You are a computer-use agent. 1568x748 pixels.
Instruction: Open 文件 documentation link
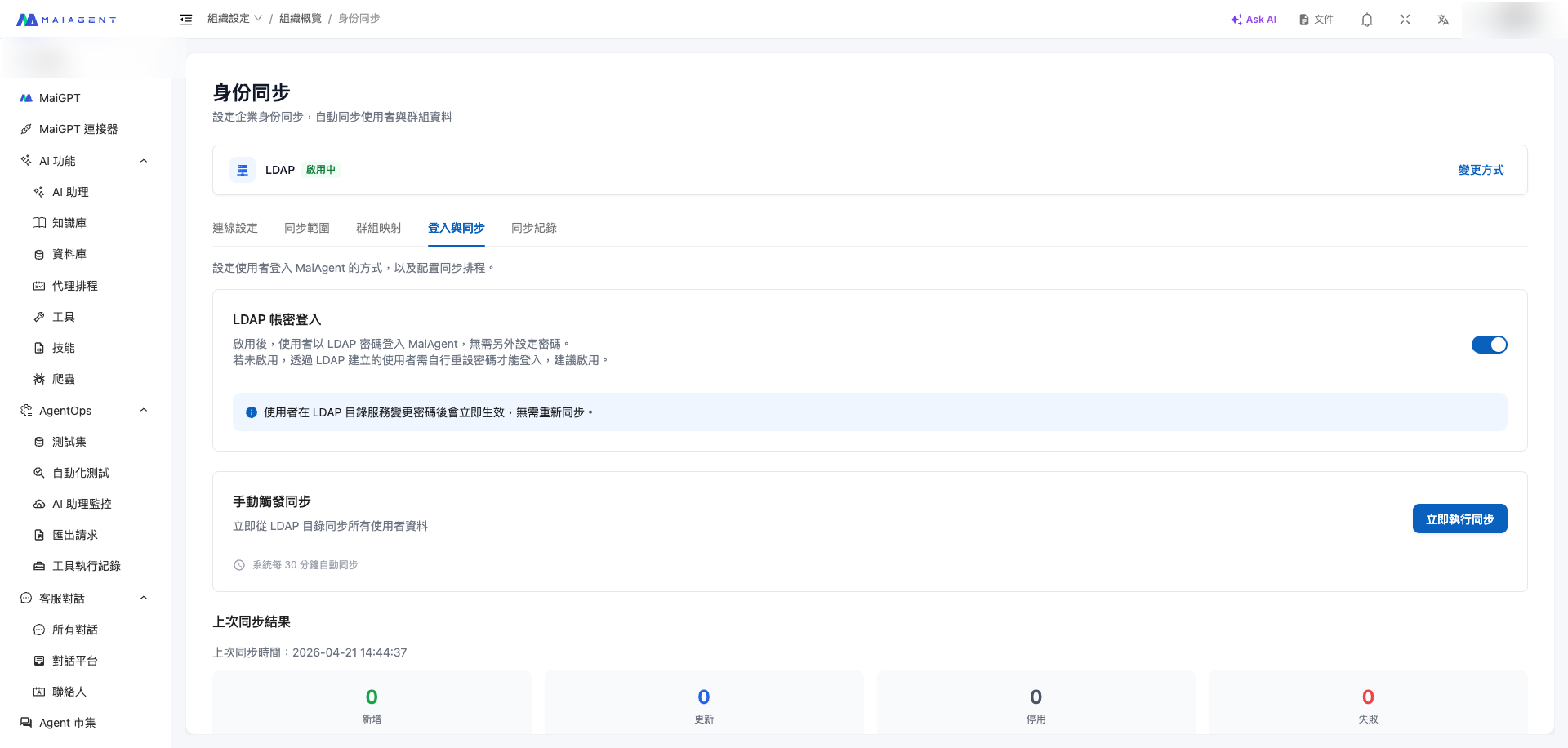click(x=1316, y=20)
